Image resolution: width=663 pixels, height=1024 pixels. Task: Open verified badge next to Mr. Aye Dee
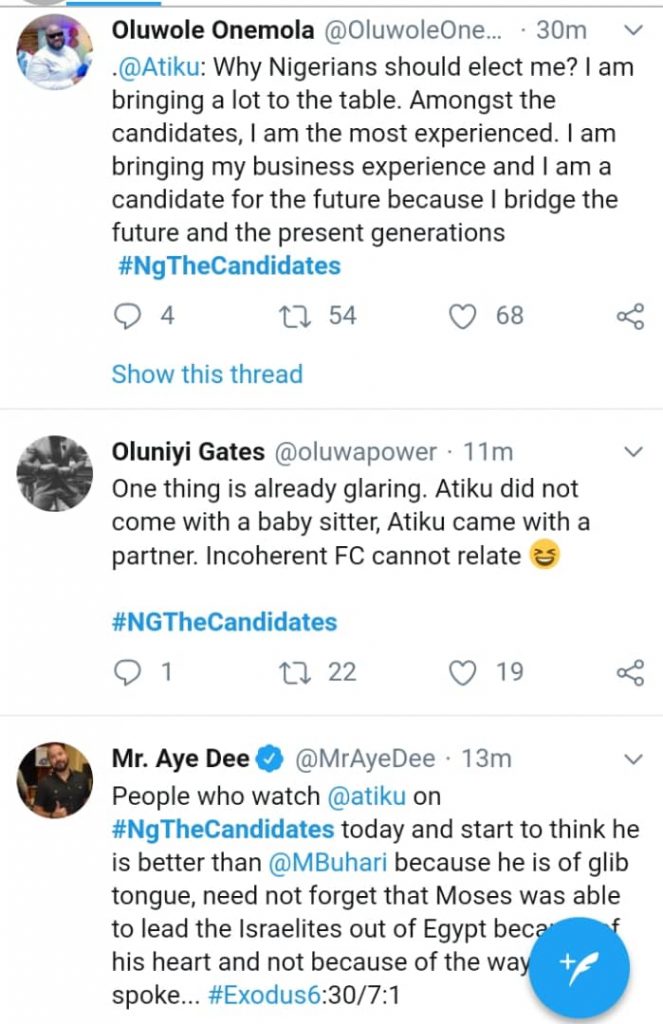[269, 759]
